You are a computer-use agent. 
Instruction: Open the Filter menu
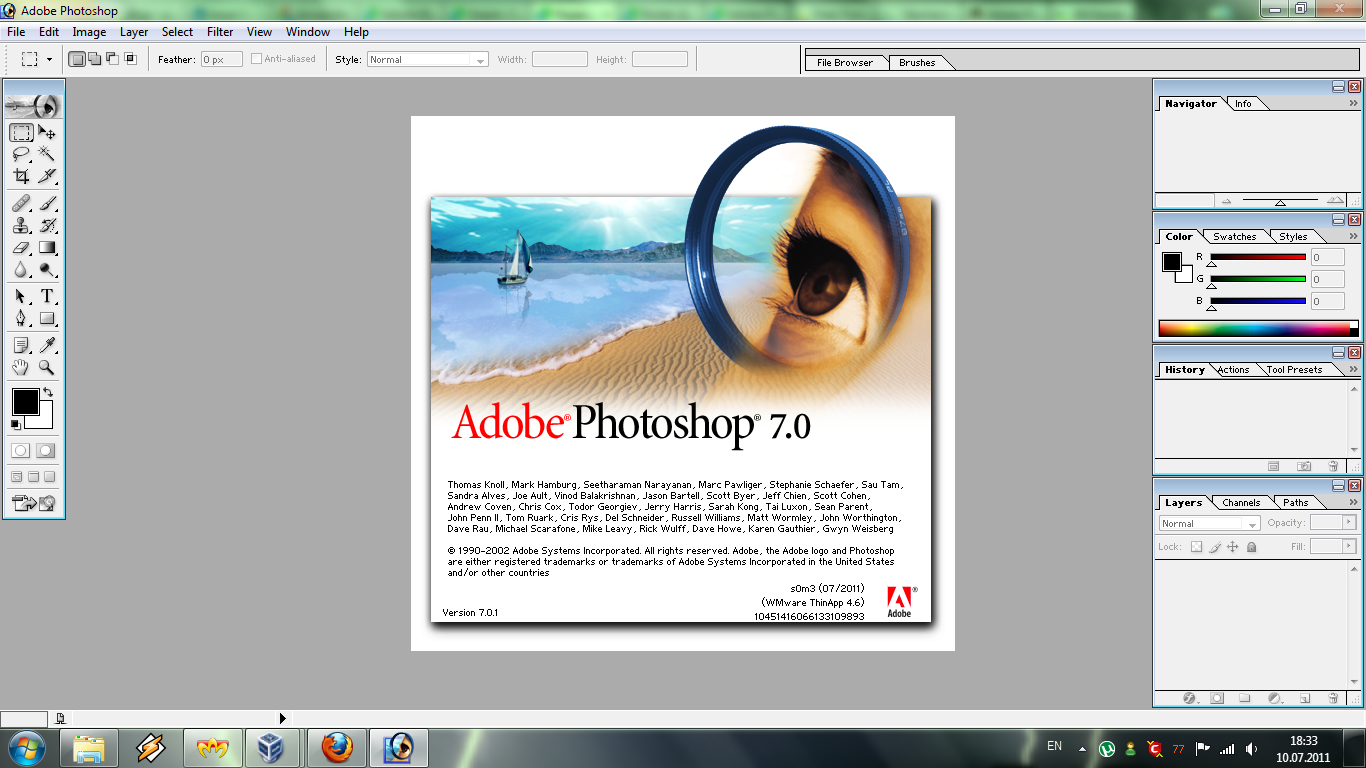tap(220, 32)
